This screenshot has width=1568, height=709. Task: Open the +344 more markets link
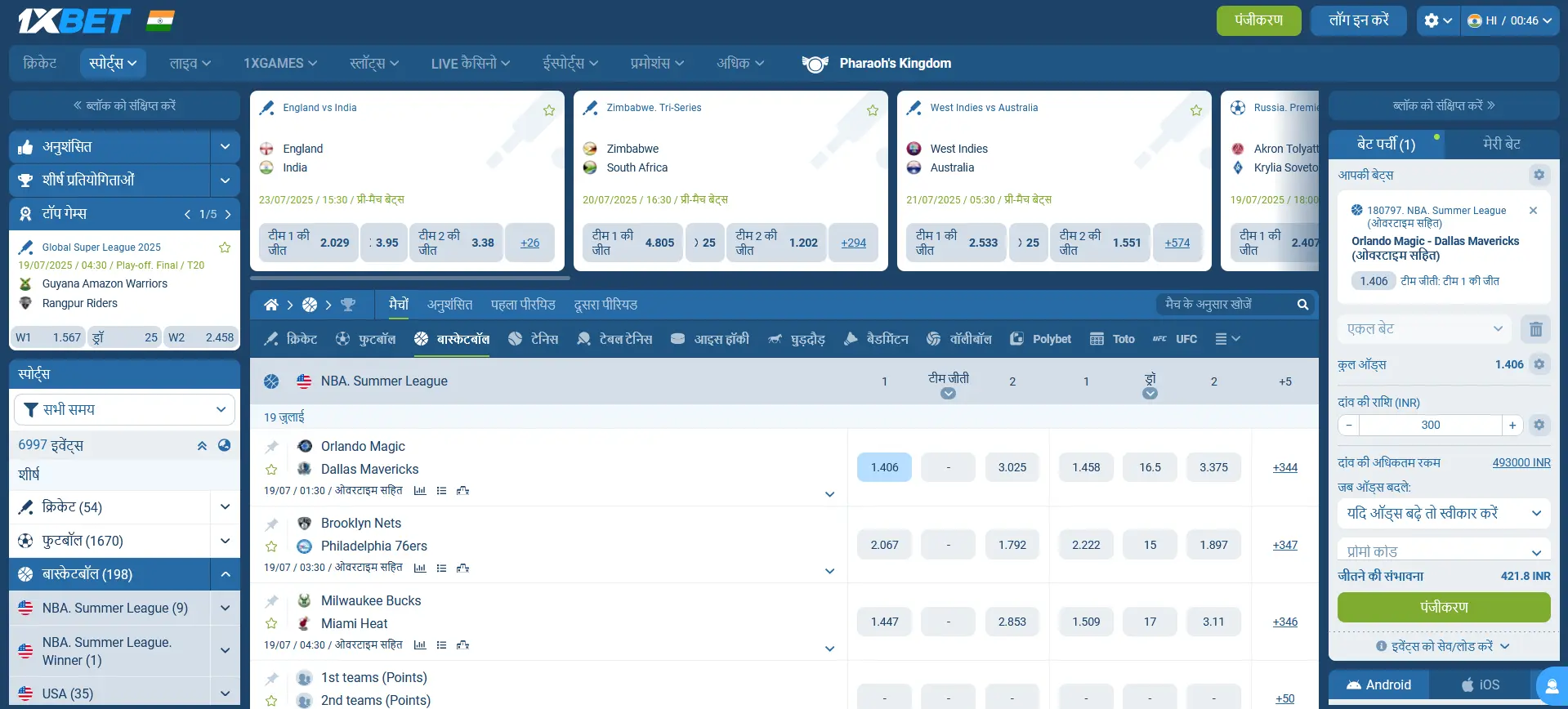point(1284,467)
